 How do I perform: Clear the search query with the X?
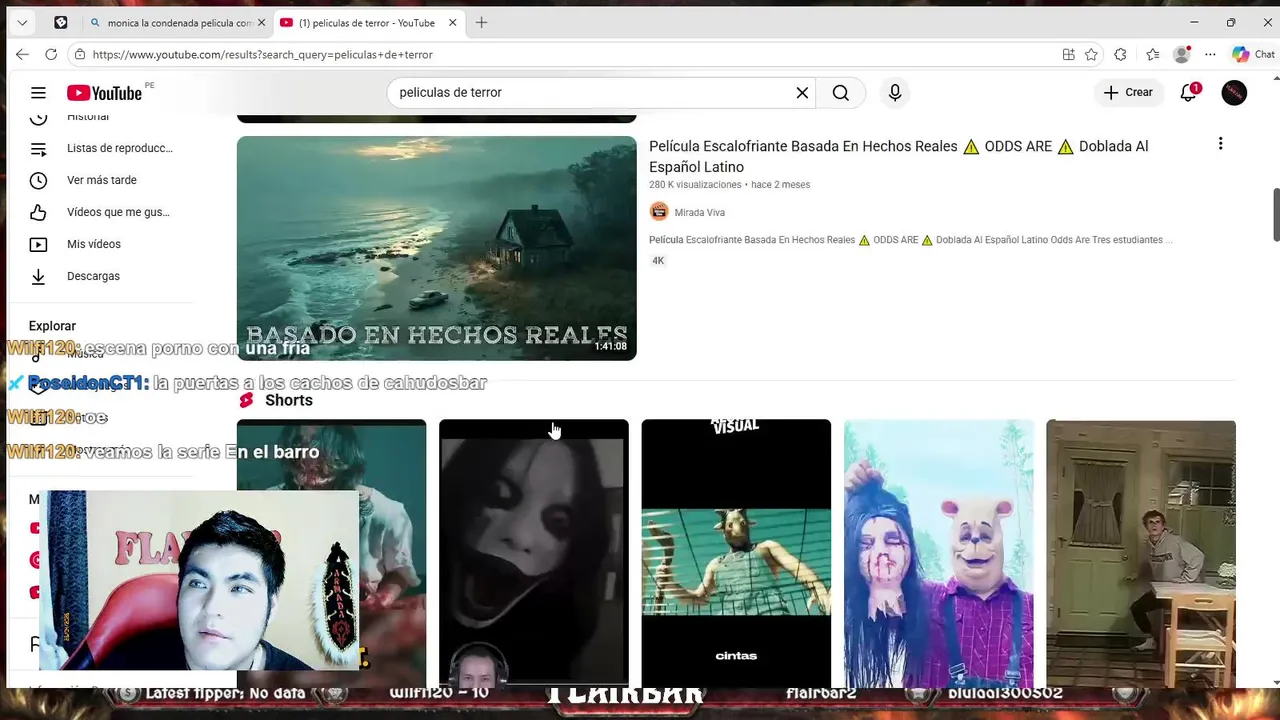click(802, 93)
